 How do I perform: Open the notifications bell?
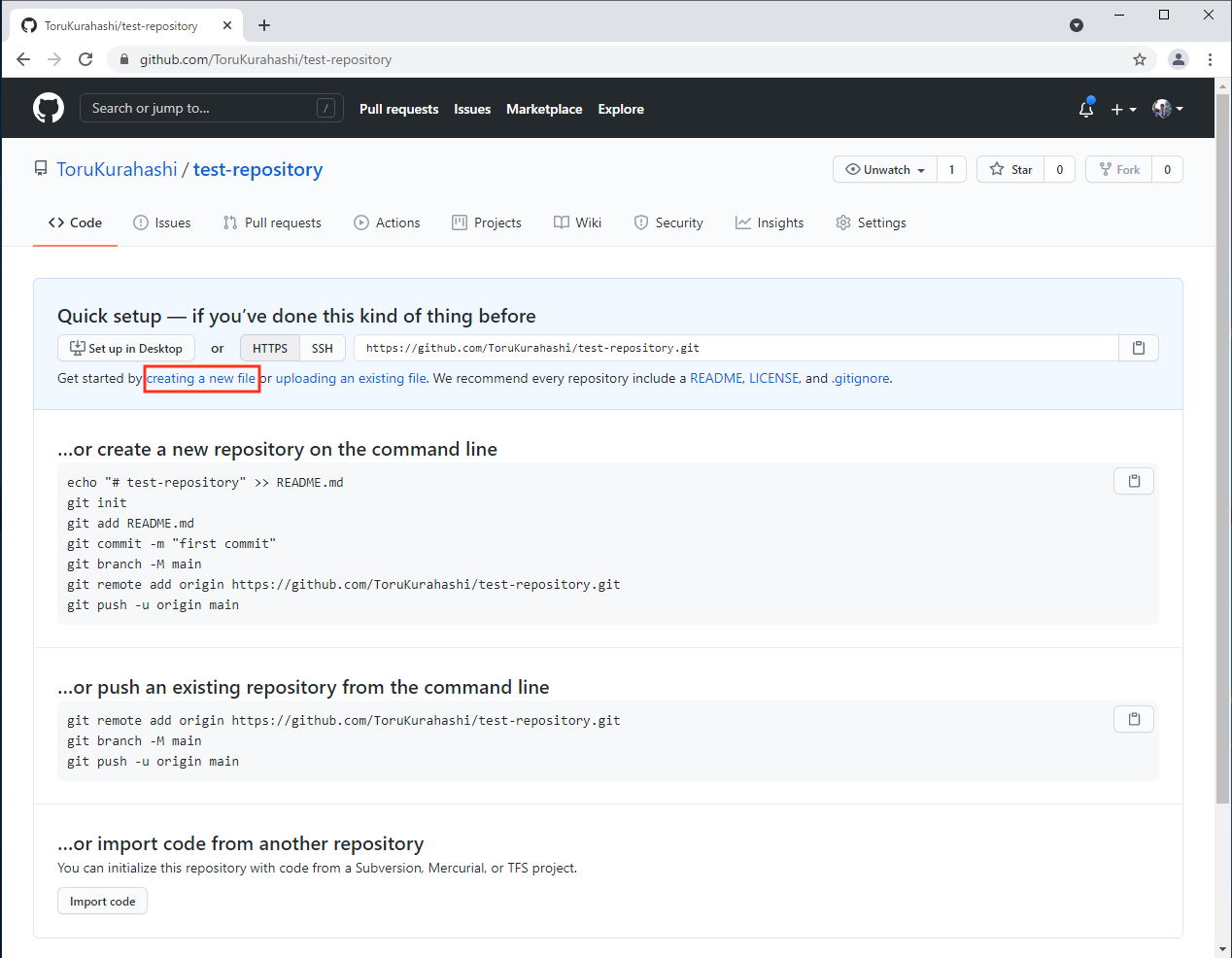tap(1086, 109)
